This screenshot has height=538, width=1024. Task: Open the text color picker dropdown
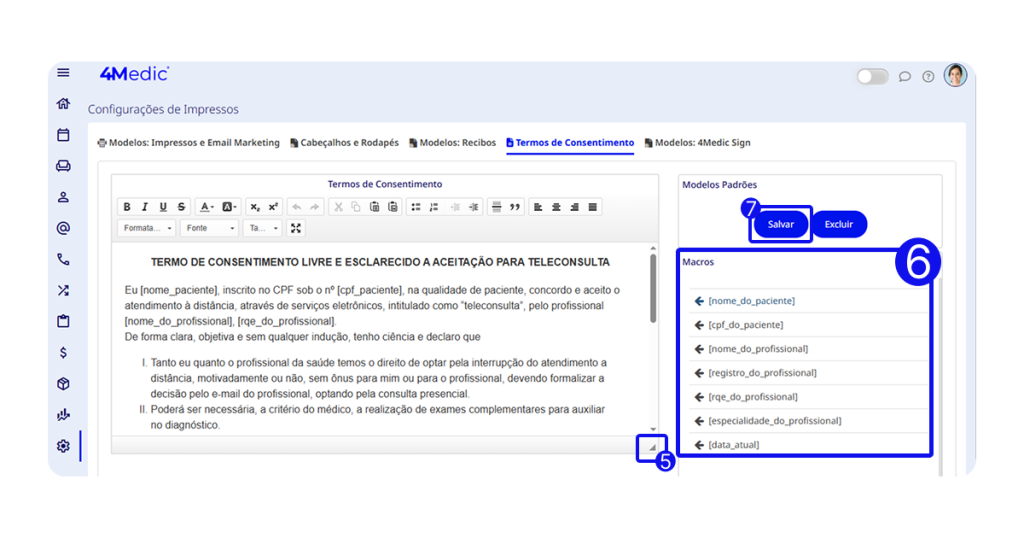point(207,207)
